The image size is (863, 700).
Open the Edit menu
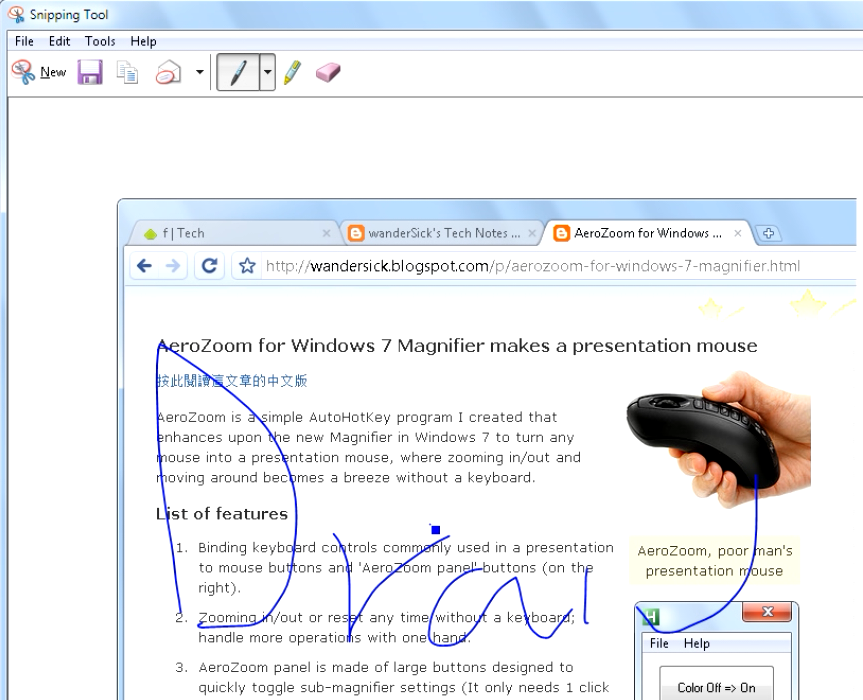point(59,41)
